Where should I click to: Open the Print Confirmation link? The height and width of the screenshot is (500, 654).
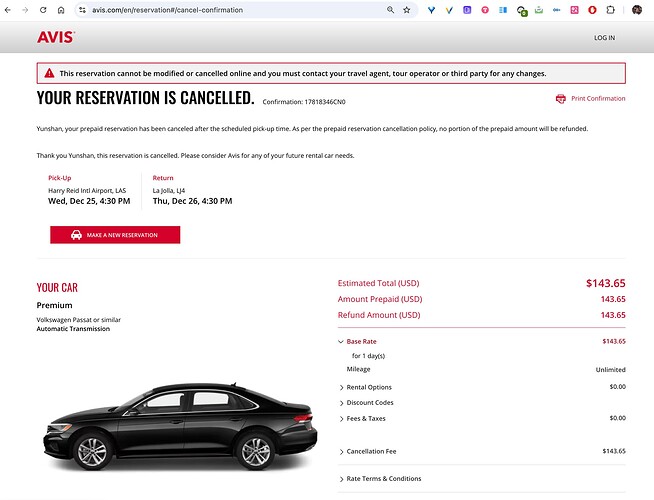pos(598,99)
